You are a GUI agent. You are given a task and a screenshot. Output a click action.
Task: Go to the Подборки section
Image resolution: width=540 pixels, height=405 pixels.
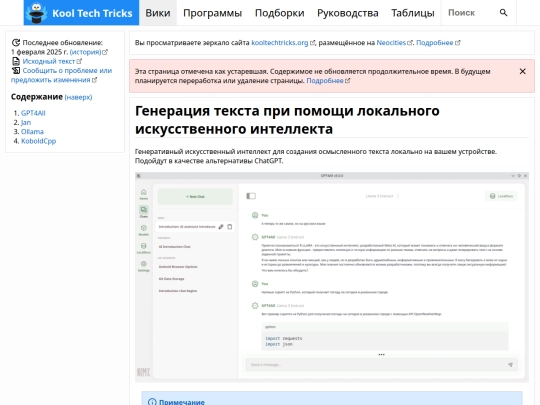280,13
